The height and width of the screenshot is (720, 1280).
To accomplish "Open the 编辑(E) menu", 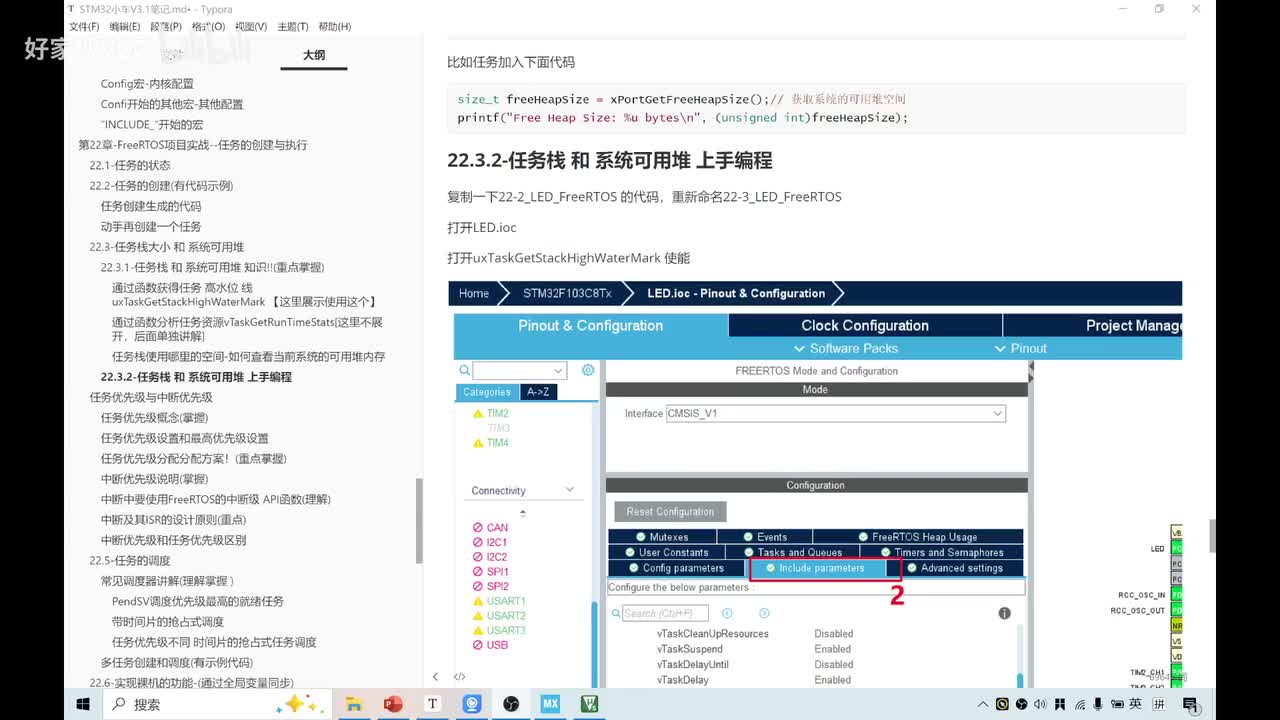I will (x=125, y=27).
